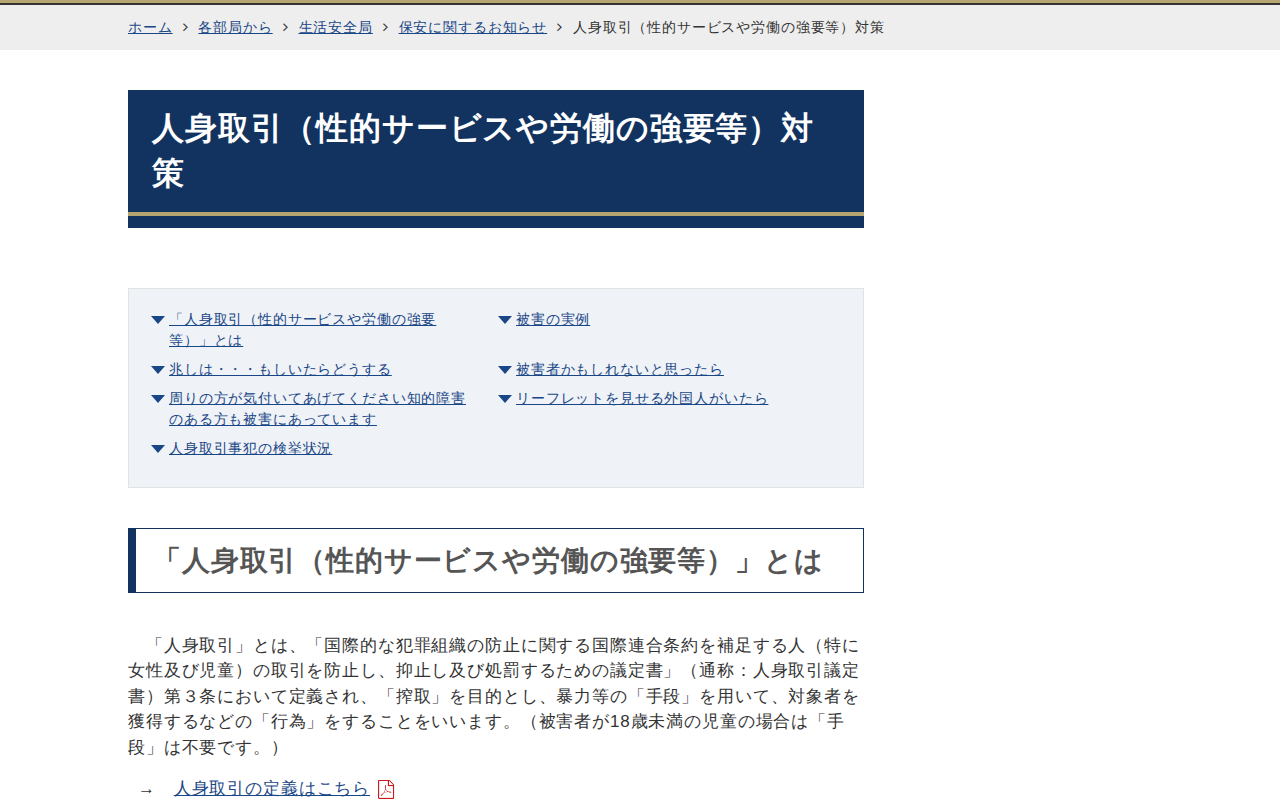
Task: Click the triangle marker beside 人身取引事犯の検挙状況
Action: (158, 449)
